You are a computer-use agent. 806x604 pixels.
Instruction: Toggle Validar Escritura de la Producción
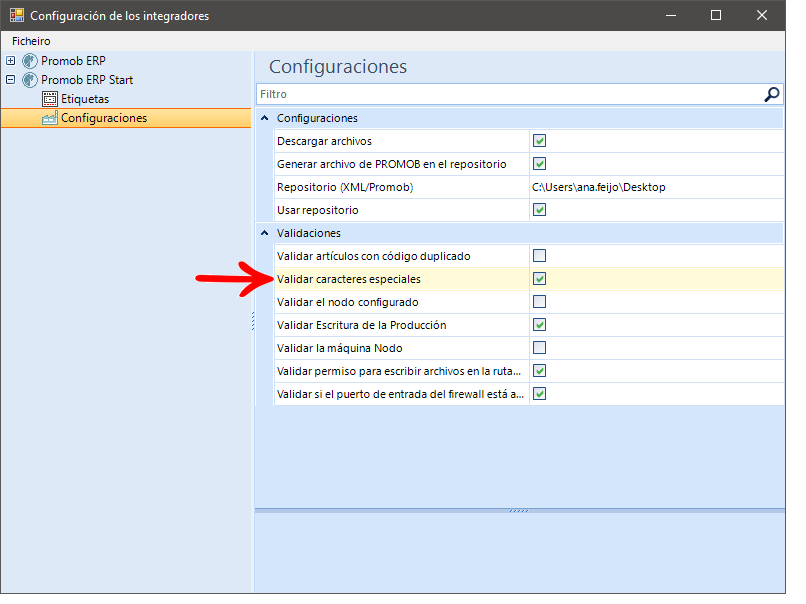click(539, 324)
